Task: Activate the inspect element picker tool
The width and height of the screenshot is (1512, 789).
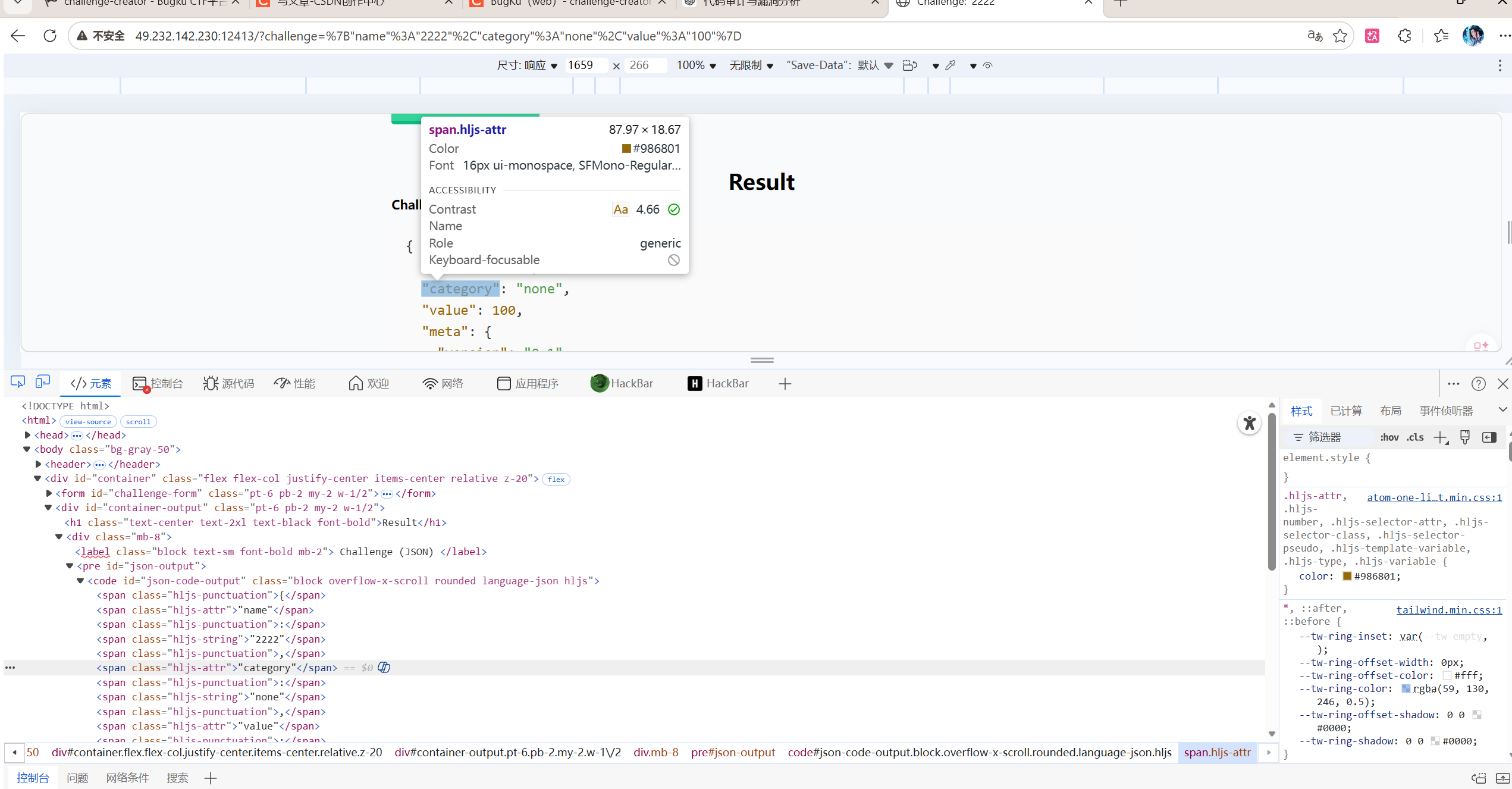Action: tap(18, 382)
